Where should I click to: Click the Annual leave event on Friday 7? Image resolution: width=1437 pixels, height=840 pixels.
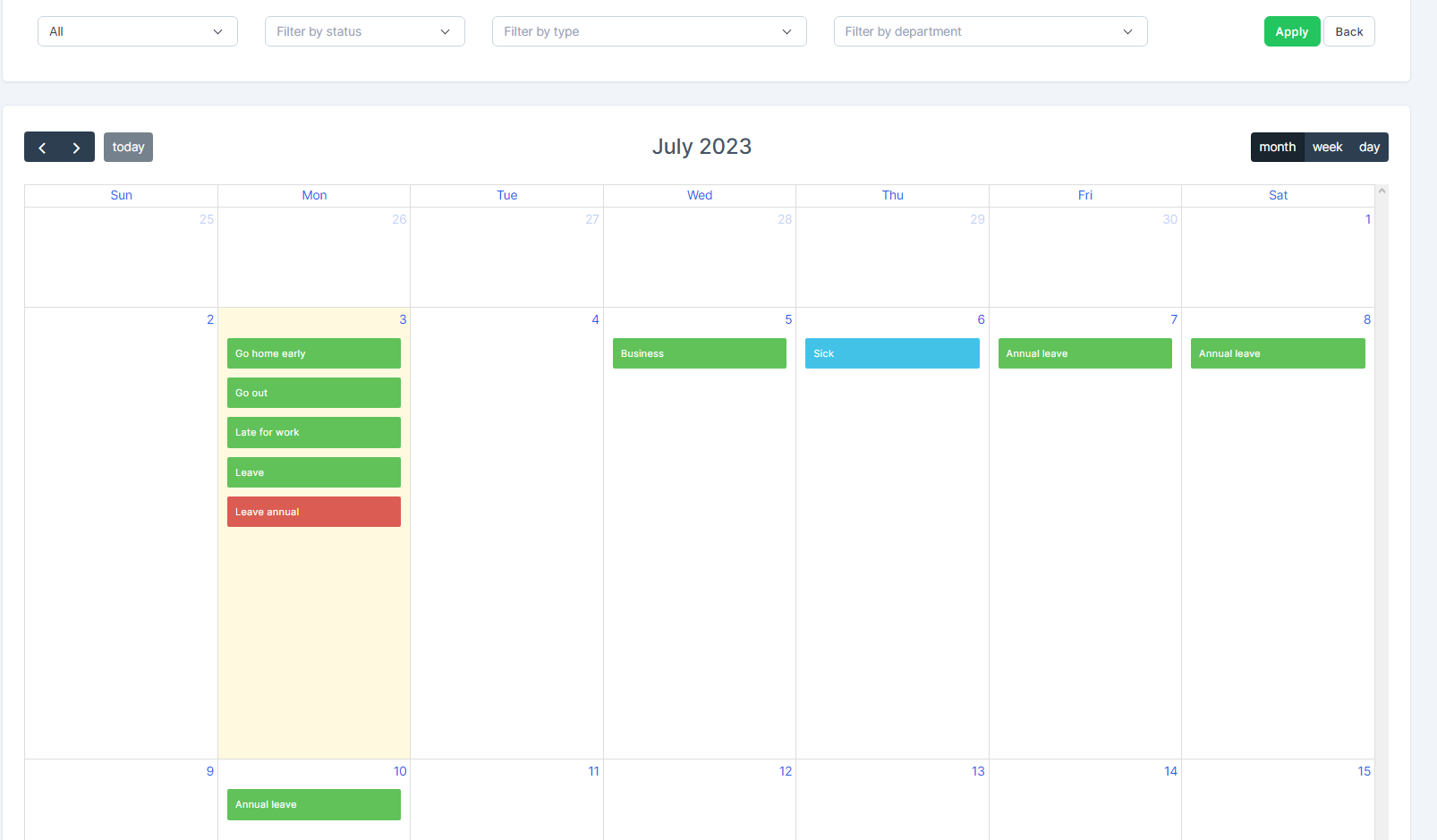[1084, 353]
